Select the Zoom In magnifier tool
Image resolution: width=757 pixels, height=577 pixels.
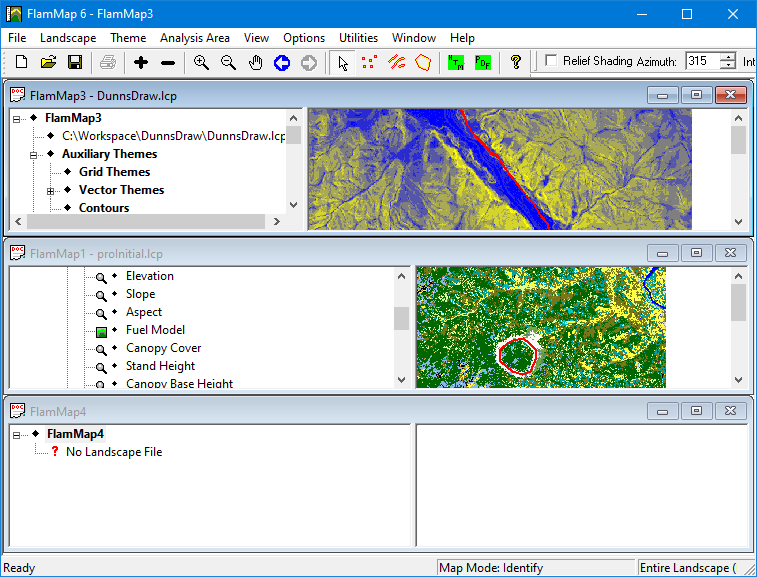201,62
